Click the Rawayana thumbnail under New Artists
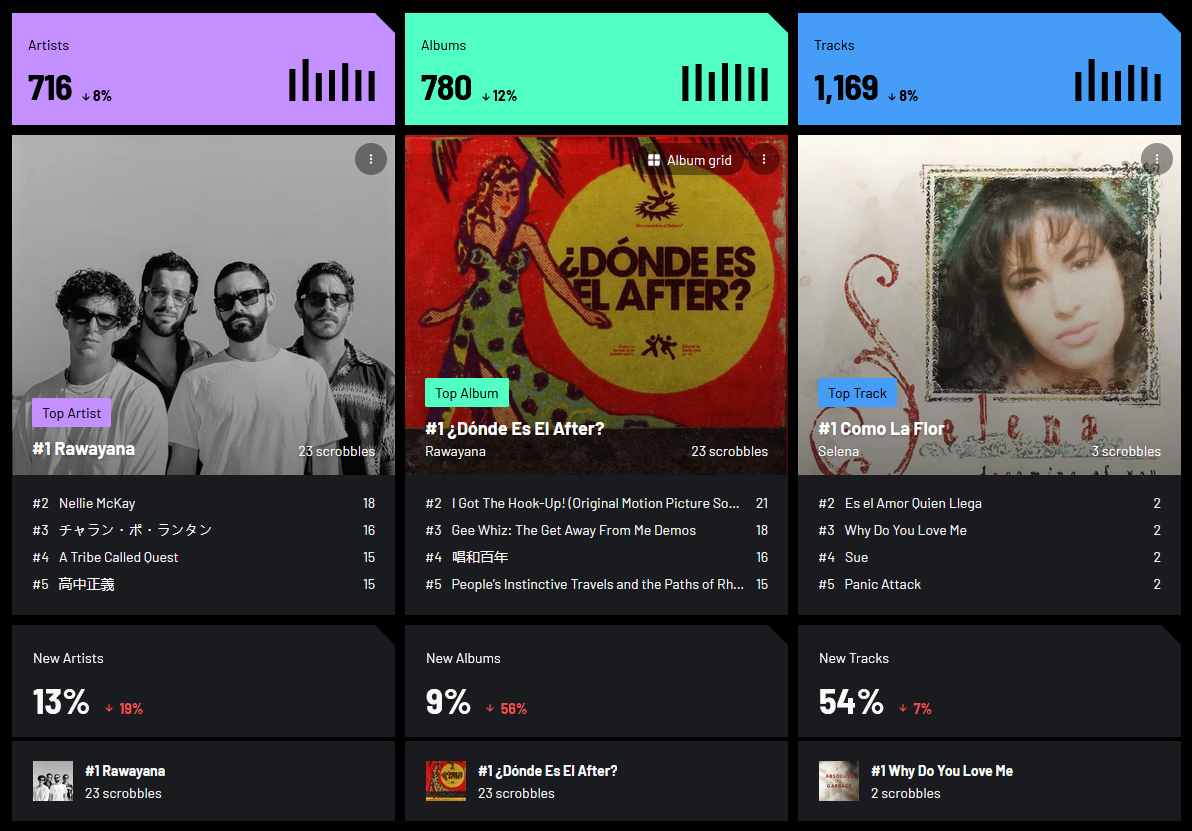The height and width of the screenshot is (831, 1192). [x=53, y=781]
